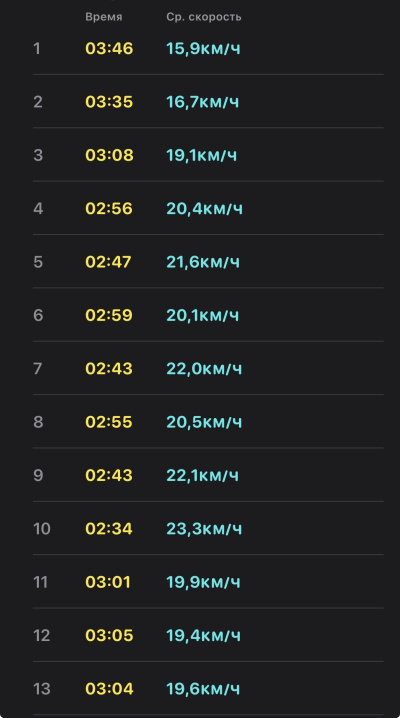This screenshot has height=718, width=400.
Task: Select split 1 time 03:46
Action: pos(109,49)
